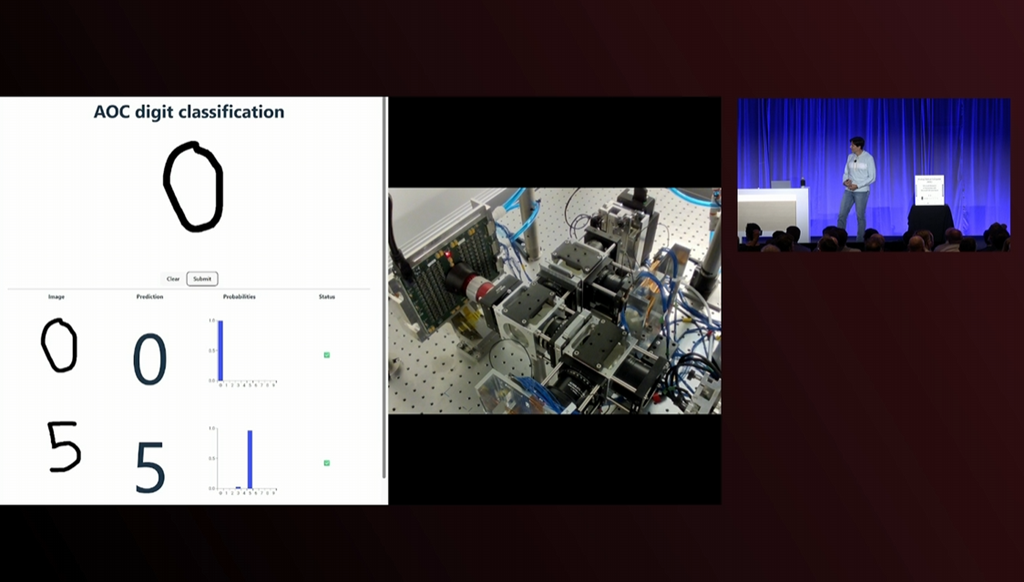The height and width of the screenshot is (582, 1024).
Task: Click the tall blue probability bar for 5
Action: (x=250, y=459)
